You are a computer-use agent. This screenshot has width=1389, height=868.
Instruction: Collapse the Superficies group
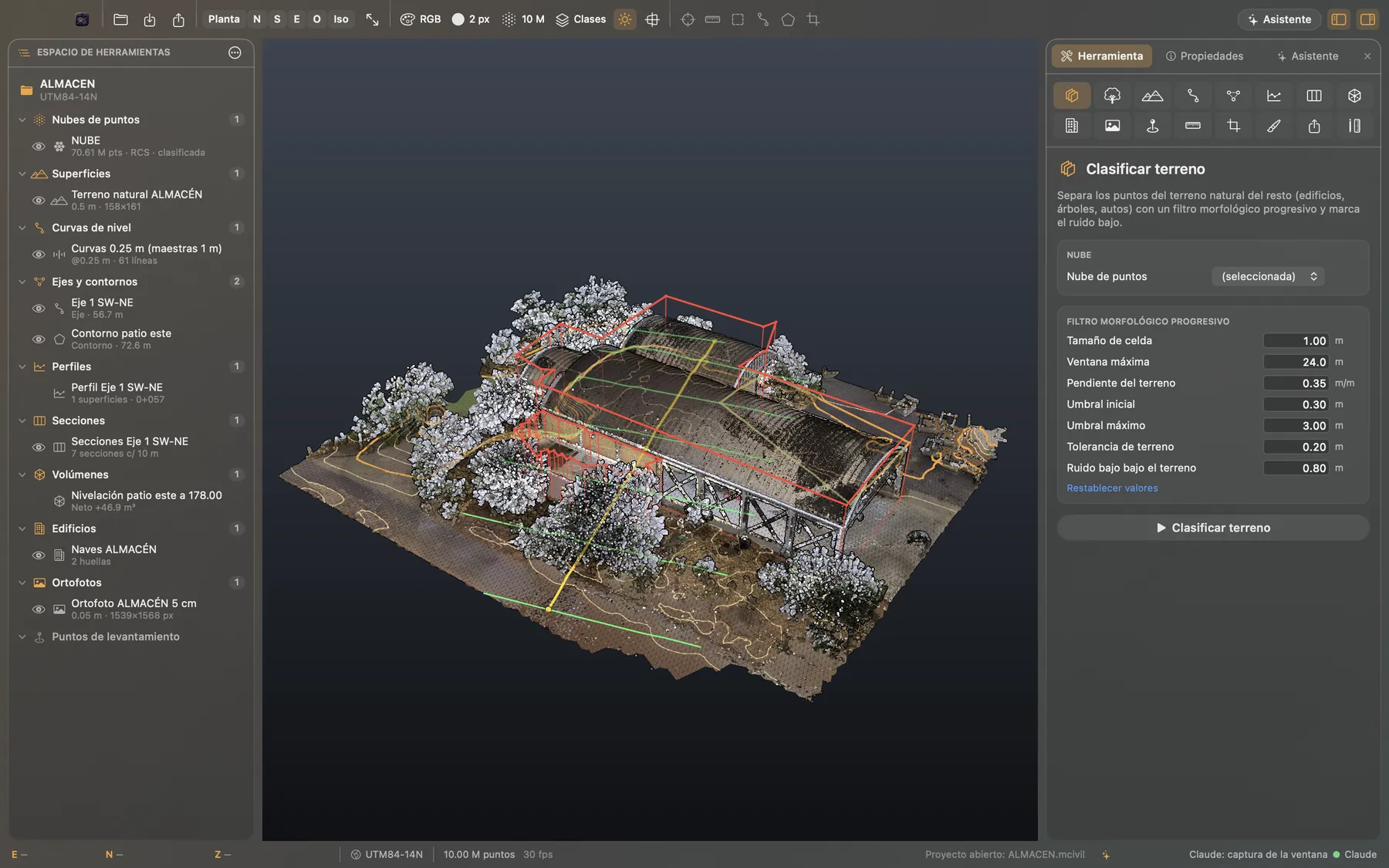[22, 174]
